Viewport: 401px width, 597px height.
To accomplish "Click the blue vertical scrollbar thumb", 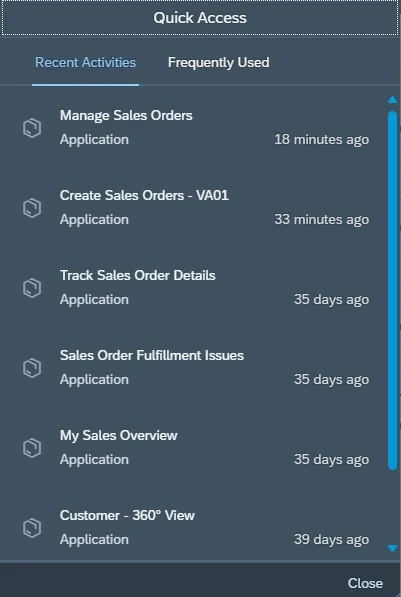I will (392, 291).
